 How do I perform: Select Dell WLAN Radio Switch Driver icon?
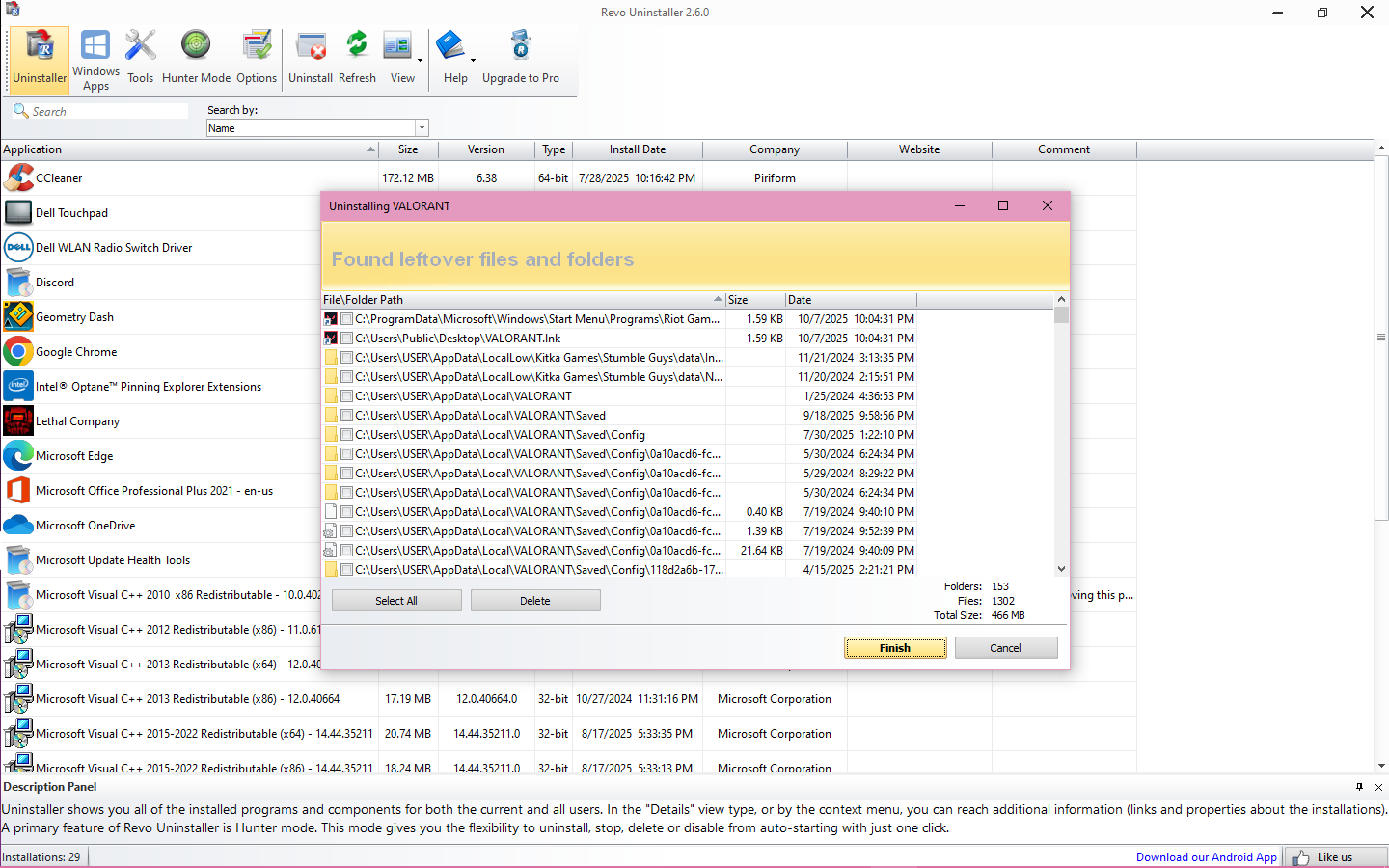[x=18, y=248]
